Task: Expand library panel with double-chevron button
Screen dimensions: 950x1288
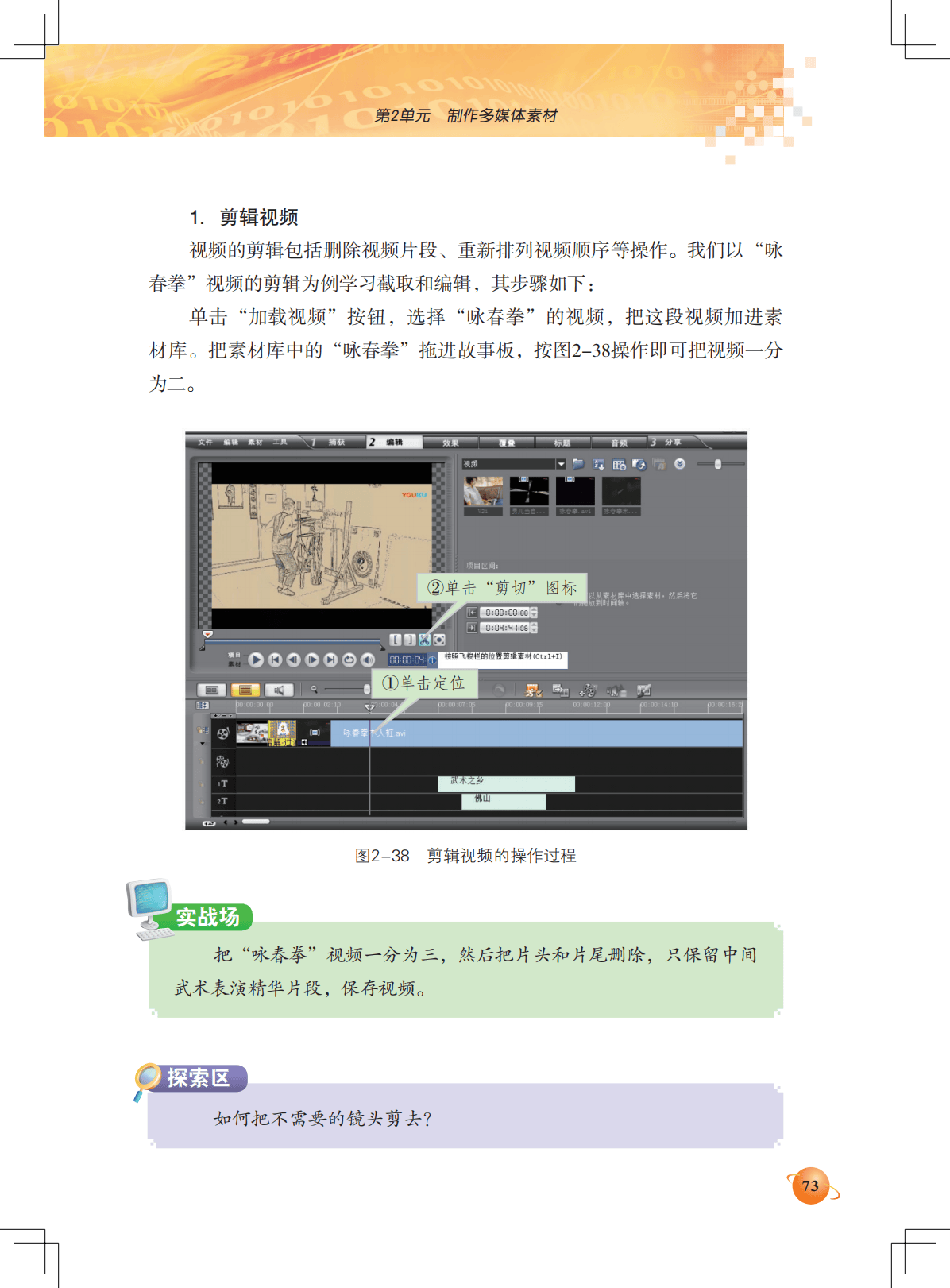Action: (x=680, y=464)
